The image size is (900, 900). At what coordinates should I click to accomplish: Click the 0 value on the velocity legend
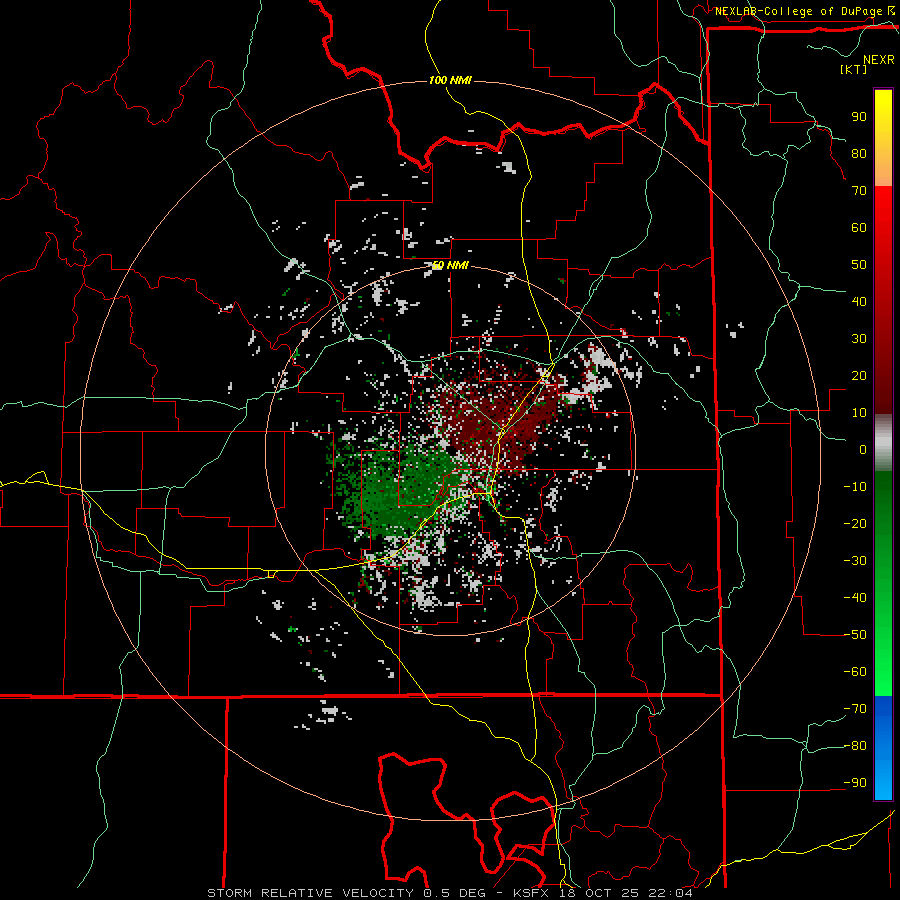pos(863,450)
